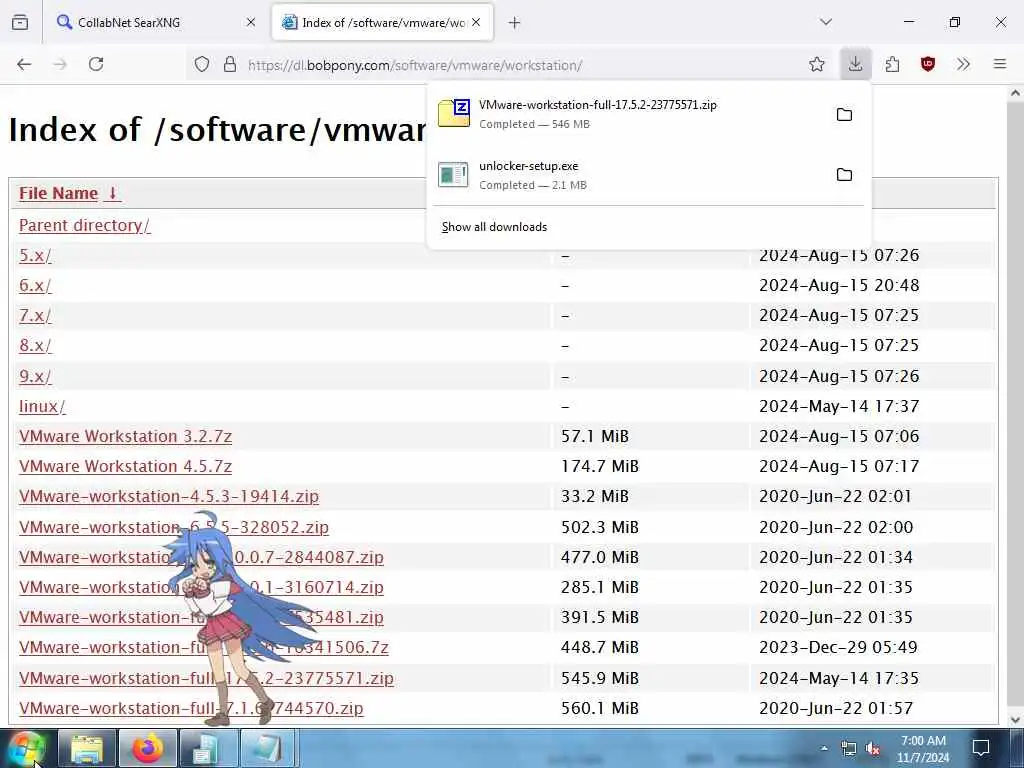Open the notification center icon
The image size is (1024, 768).
(x=980, y=748)
